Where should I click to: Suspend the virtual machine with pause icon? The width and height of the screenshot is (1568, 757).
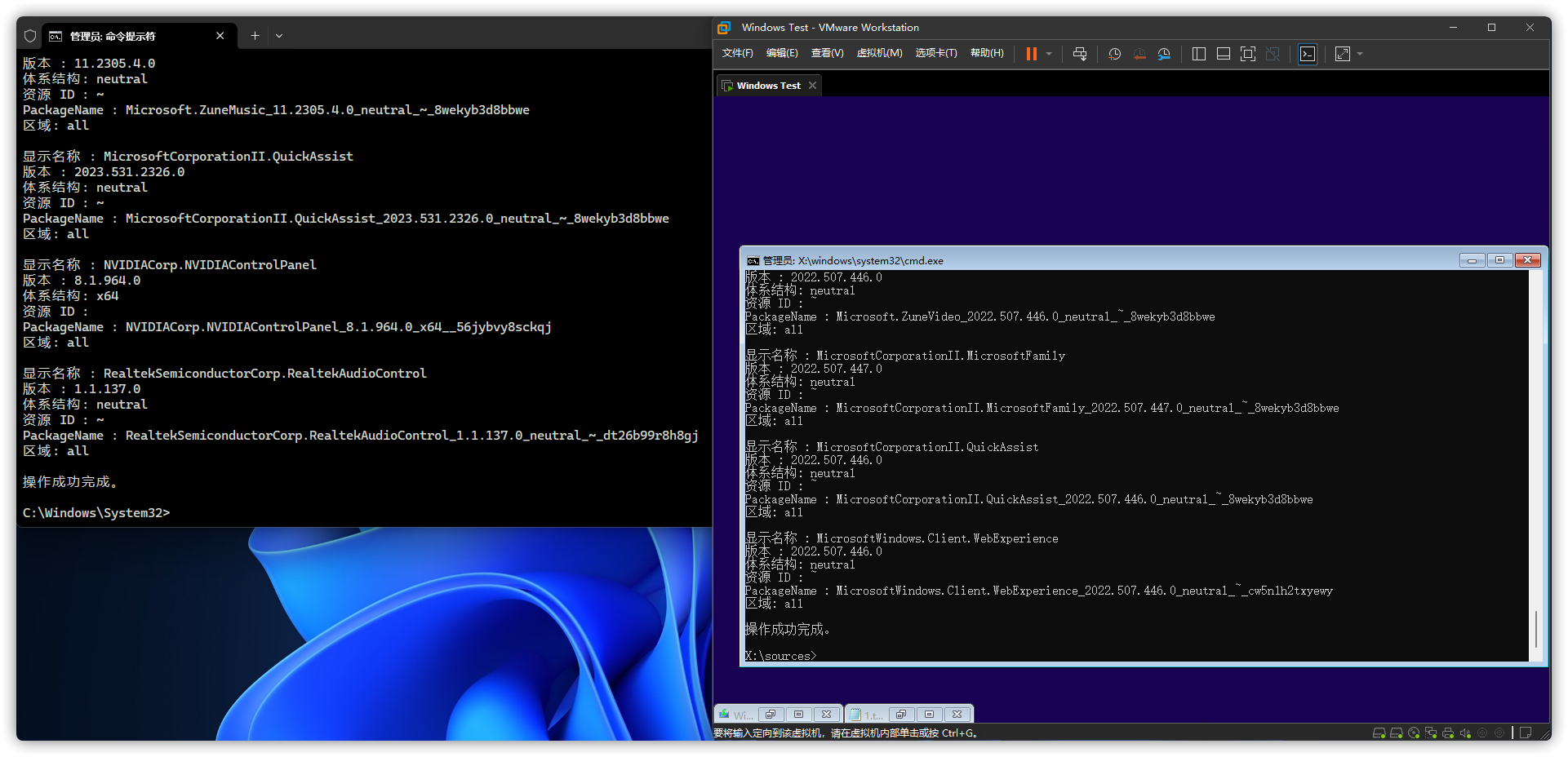coord(1031,54)
